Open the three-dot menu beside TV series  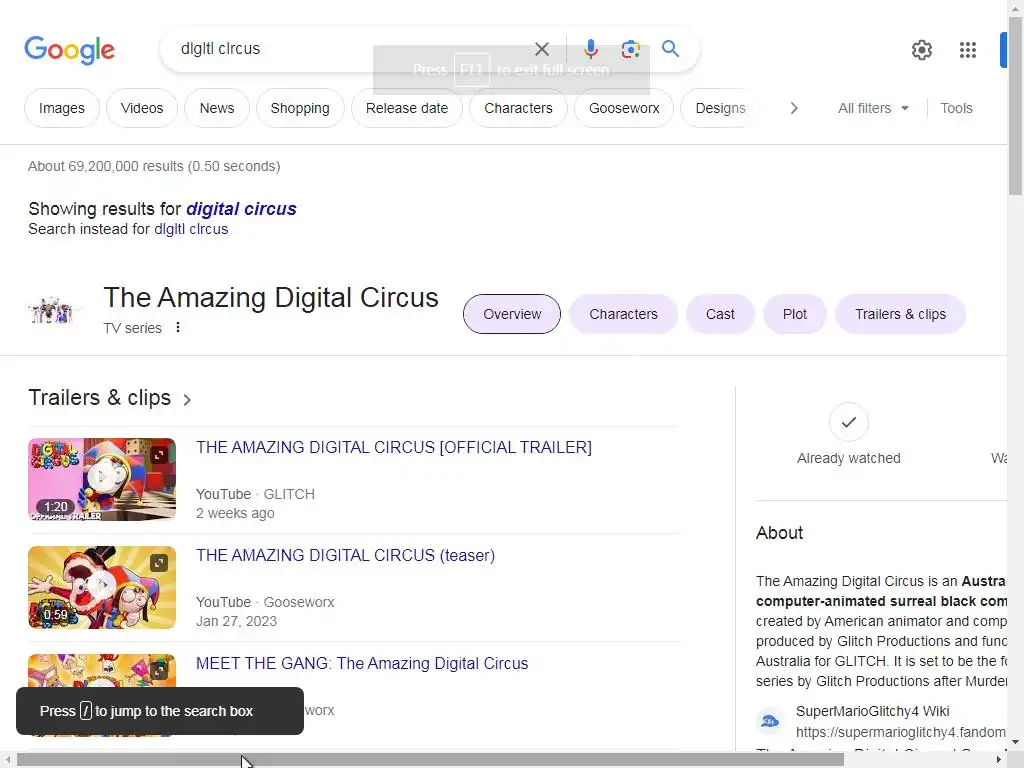click(x=178, y=327)
